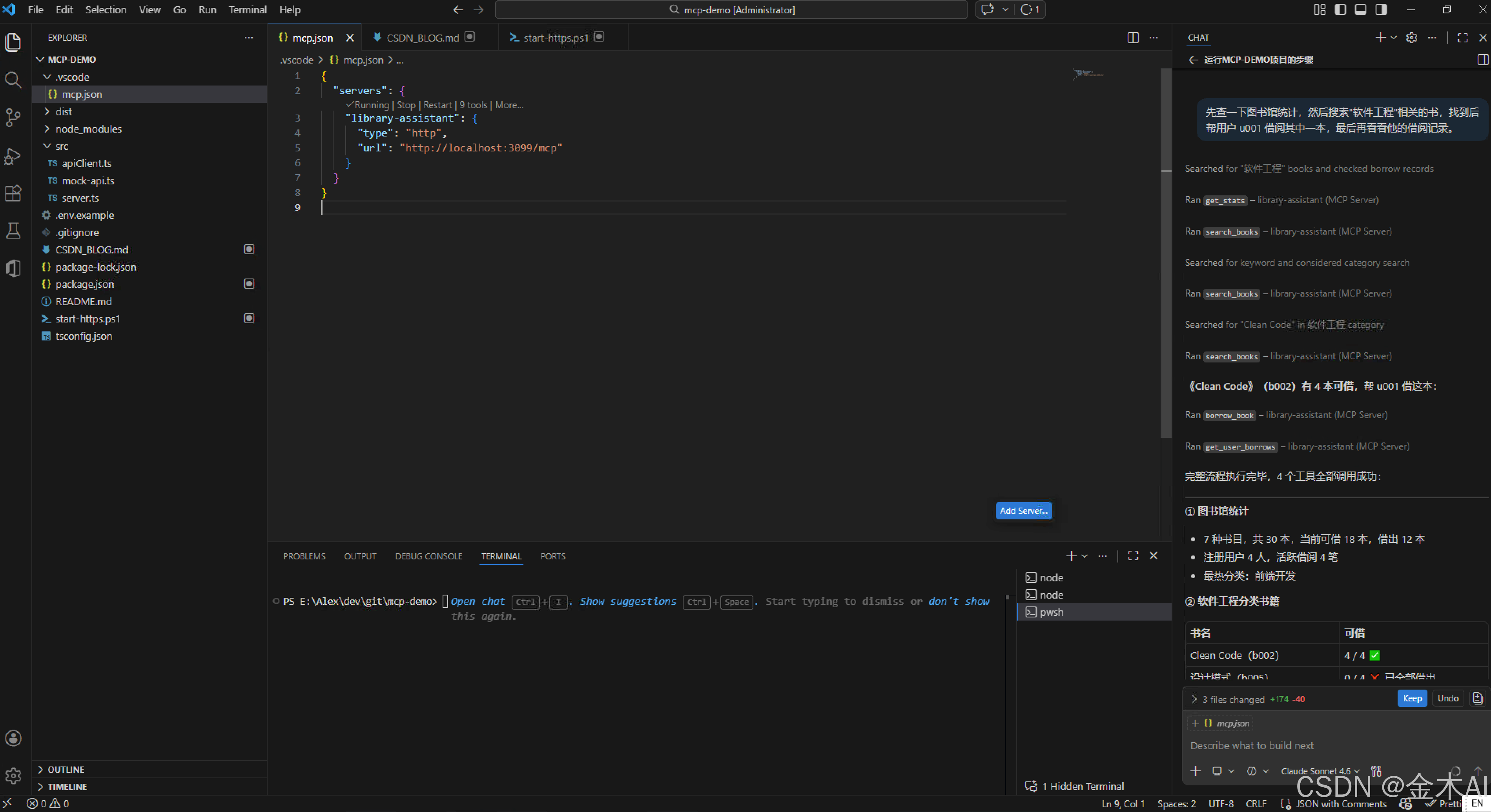Open chat settings gear icon
The width and height of the screenshot is (1491, 812).
pyautogui.click(x=1412, y=38)
